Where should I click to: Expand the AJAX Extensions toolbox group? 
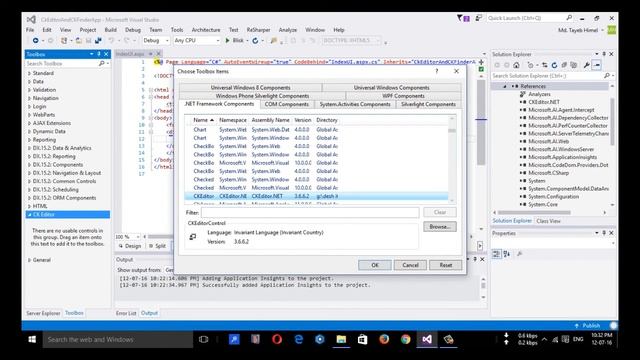coord(29,123)
